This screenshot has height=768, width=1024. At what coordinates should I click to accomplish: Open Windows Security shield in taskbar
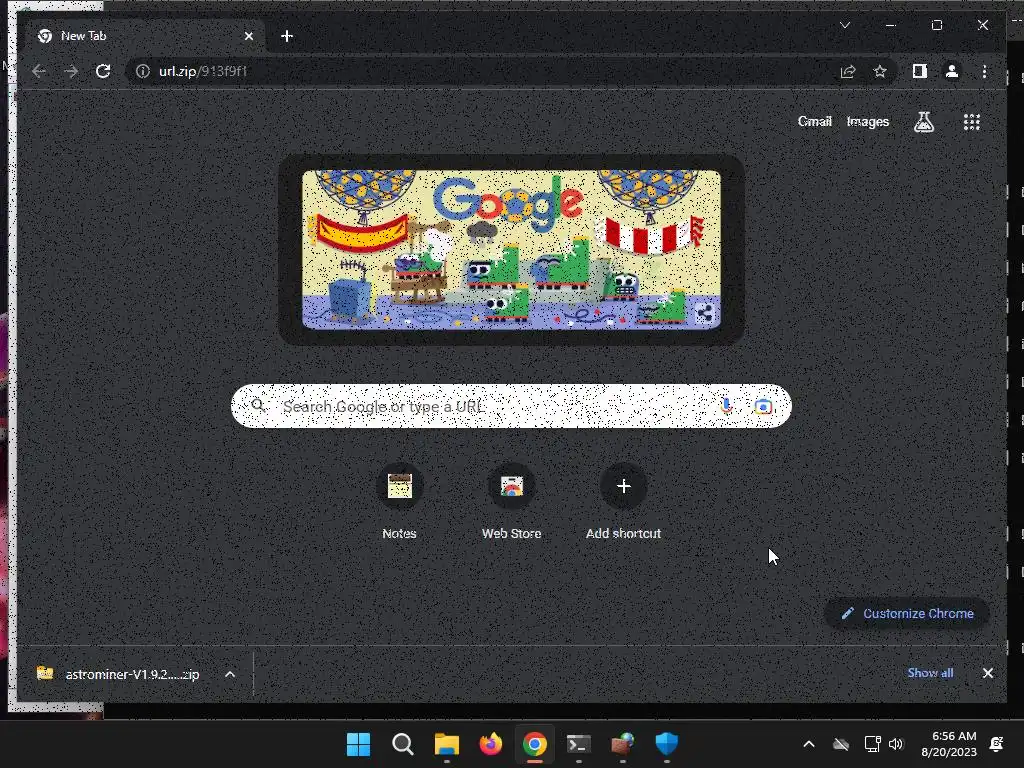click(x=667, y=744)
